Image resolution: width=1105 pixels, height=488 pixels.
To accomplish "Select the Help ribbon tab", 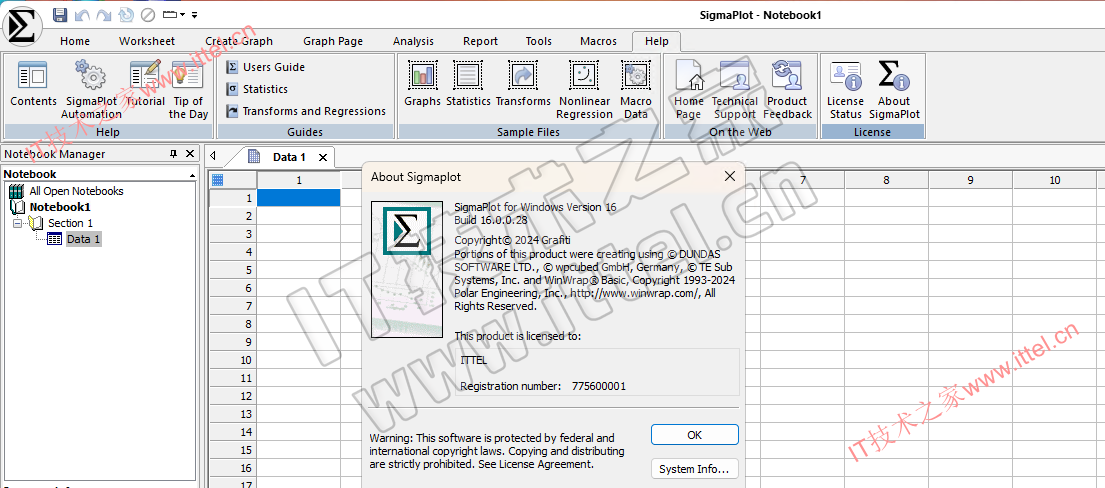I will click(656, 41).
